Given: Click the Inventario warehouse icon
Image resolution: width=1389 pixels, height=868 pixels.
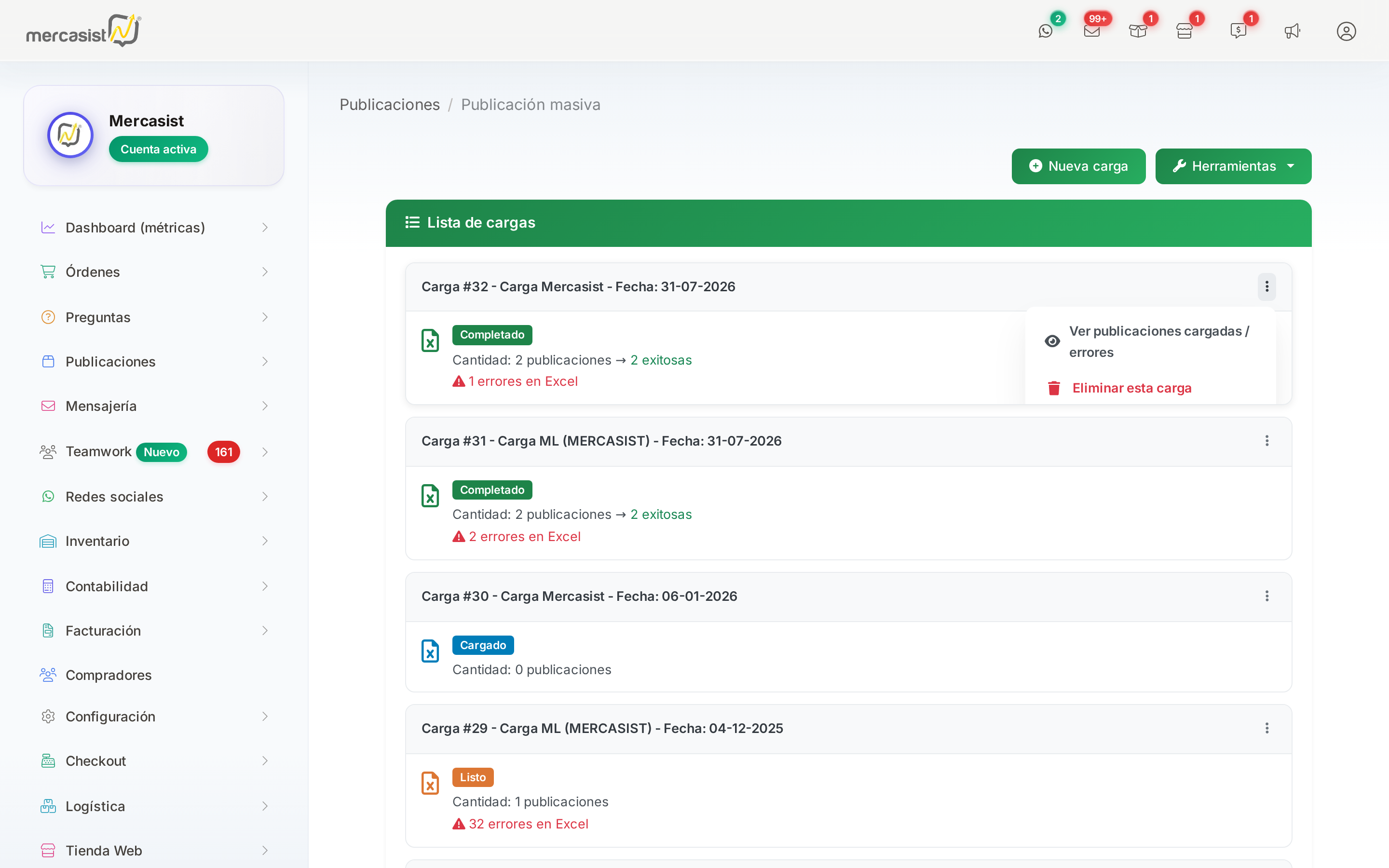Looking at the screenshot, I should 48,541.
